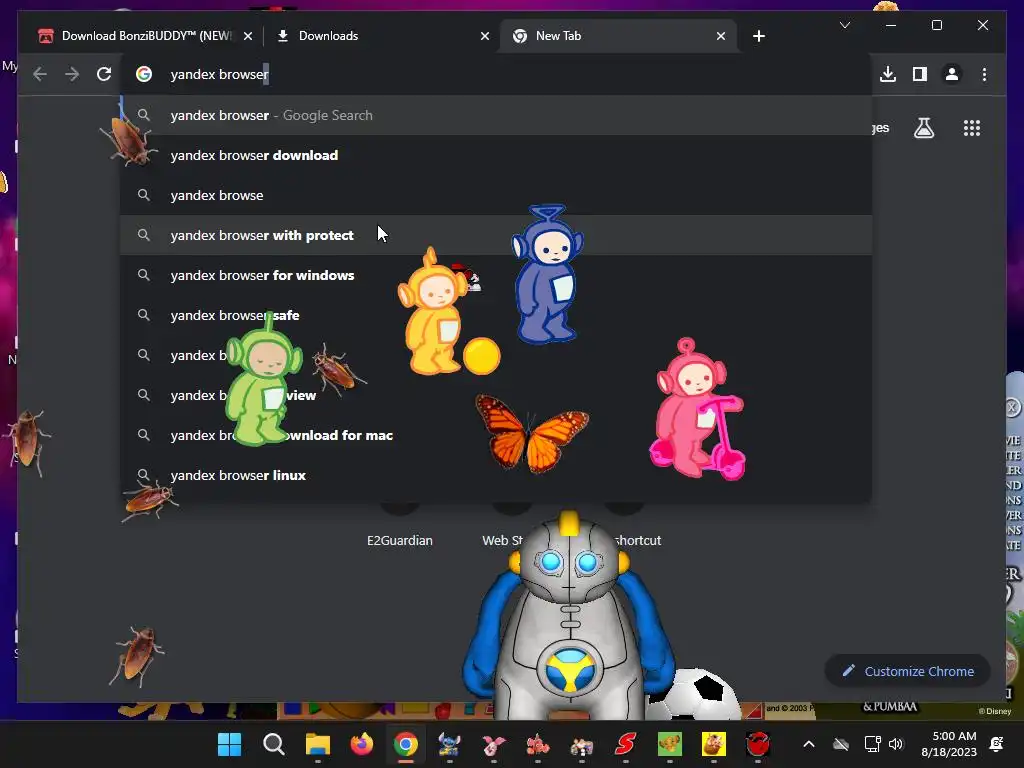Open the Stitch taskbar app

pyautogui.click(x=449, y=744)
